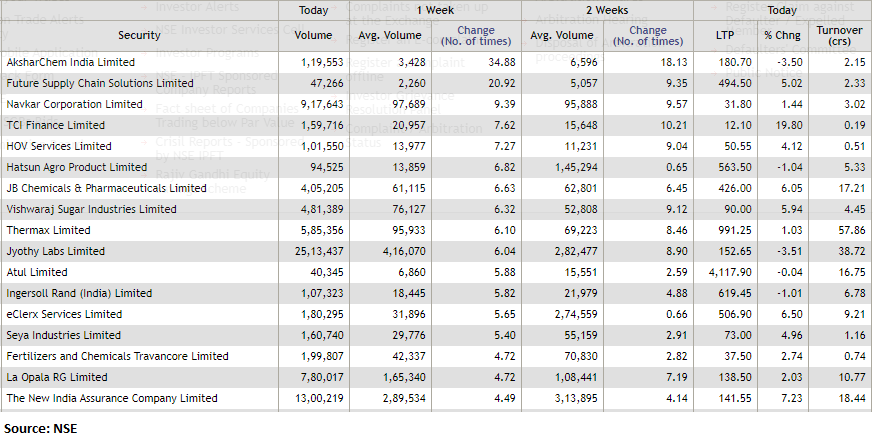Click AksharChem today volume 1,19,553

[x=322, y=62]
